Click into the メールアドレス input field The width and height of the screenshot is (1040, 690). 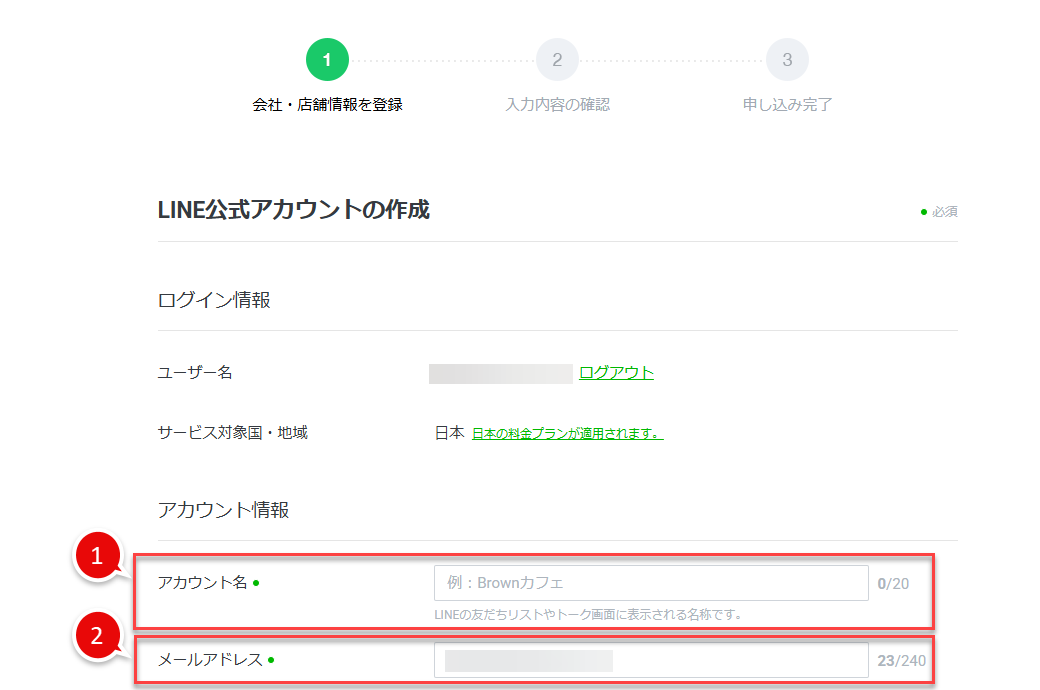click(x=650, y=660)
